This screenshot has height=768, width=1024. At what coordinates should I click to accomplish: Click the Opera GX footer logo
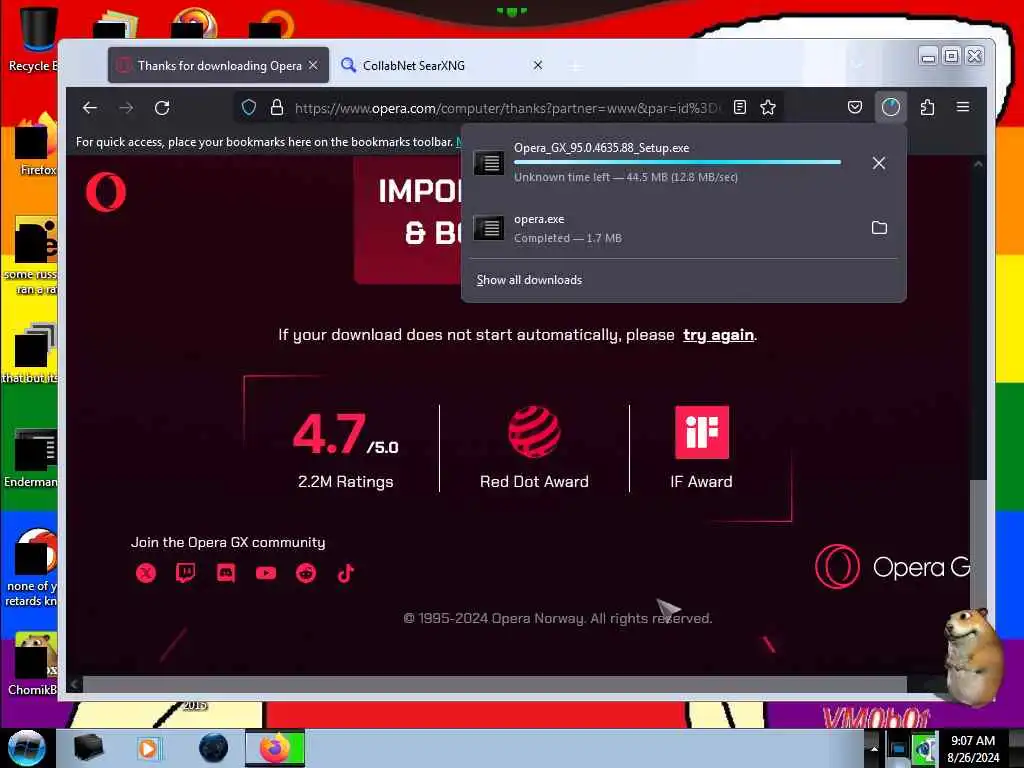(x=892, y=567)
